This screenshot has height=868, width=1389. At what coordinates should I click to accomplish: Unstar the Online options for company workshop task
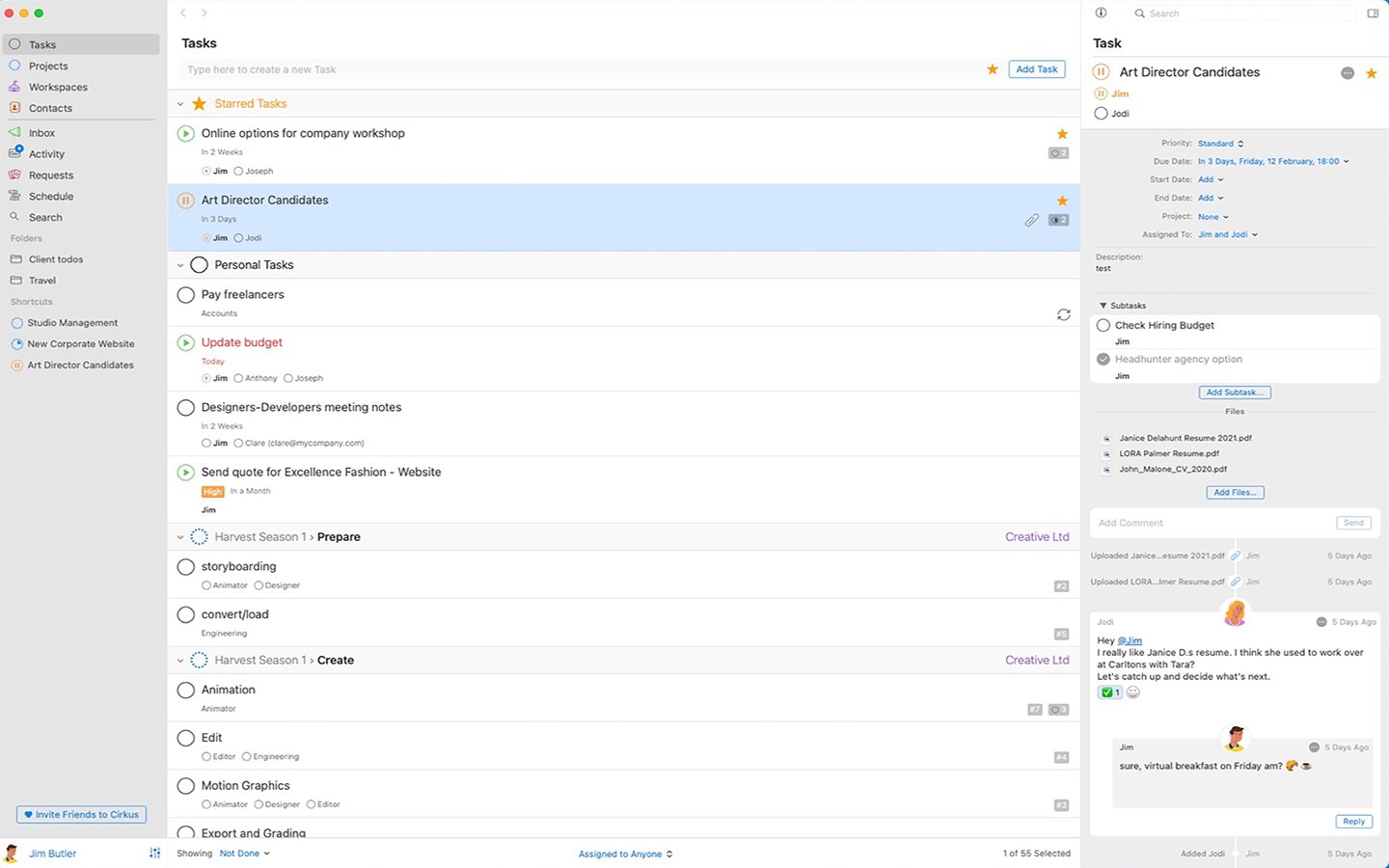[x=1062, y=134]
